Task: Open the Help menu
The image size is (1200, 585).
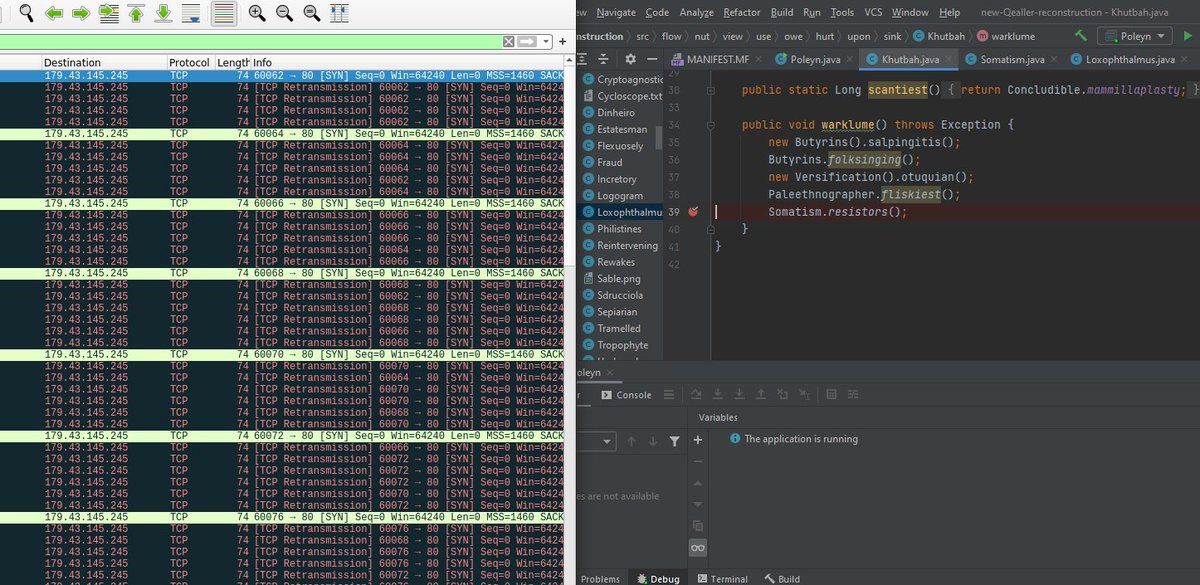Action: pos(949,12)
